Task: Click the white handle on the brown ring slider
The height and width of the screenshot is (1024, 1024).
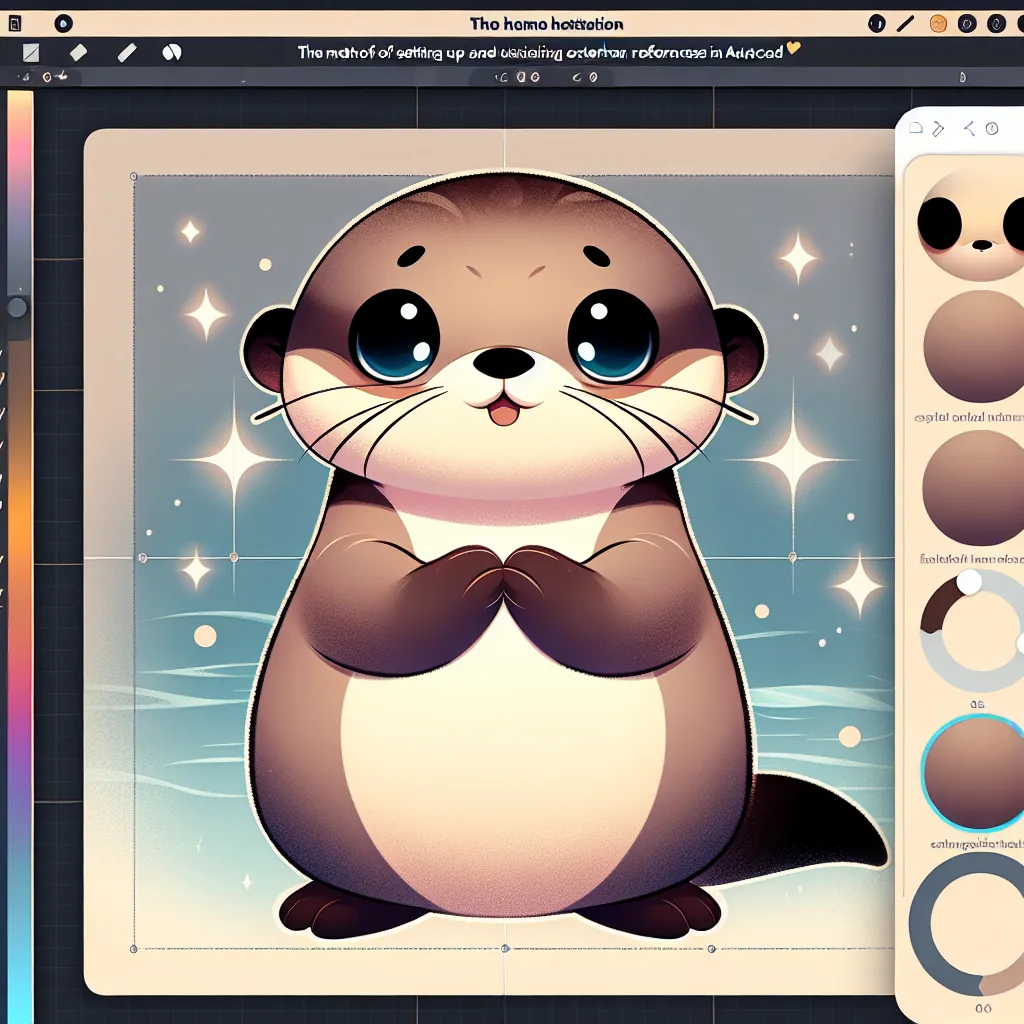Action: pos(969,581)
